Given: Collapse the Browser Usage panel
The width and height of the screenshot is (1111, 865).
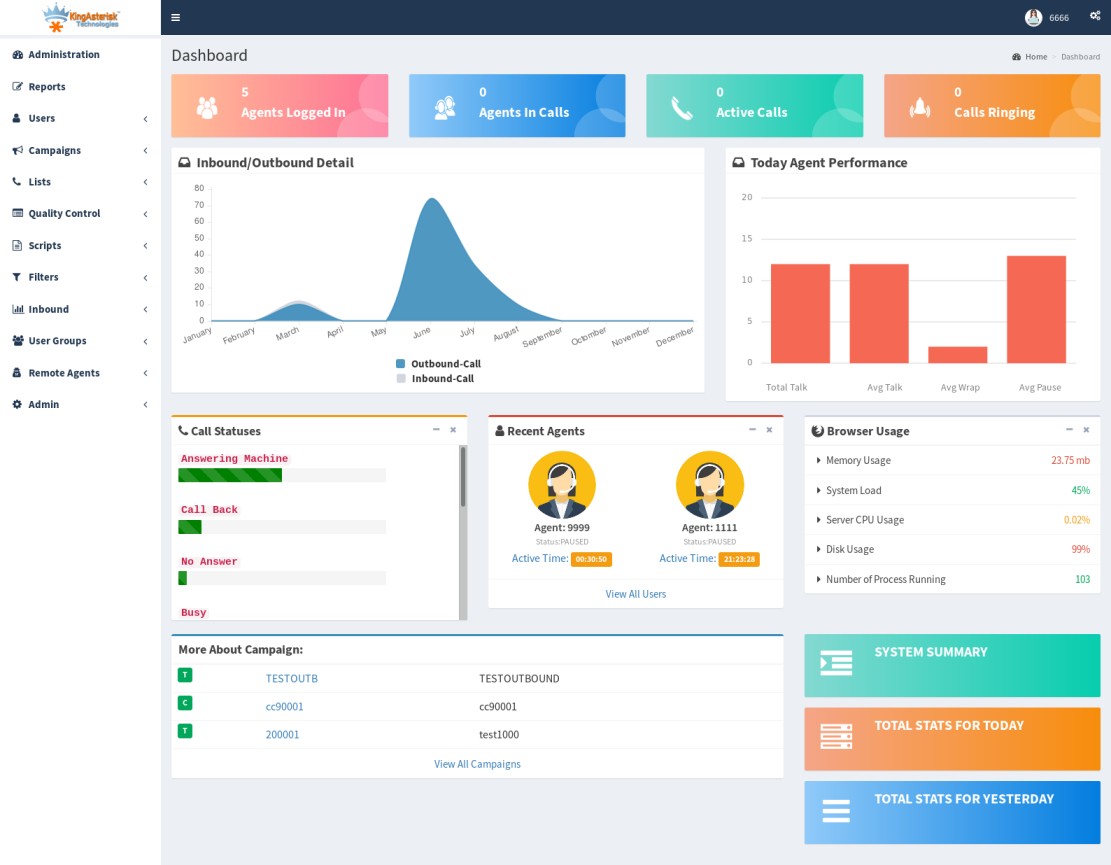Looking at the screenshot, I should 1069,430.
